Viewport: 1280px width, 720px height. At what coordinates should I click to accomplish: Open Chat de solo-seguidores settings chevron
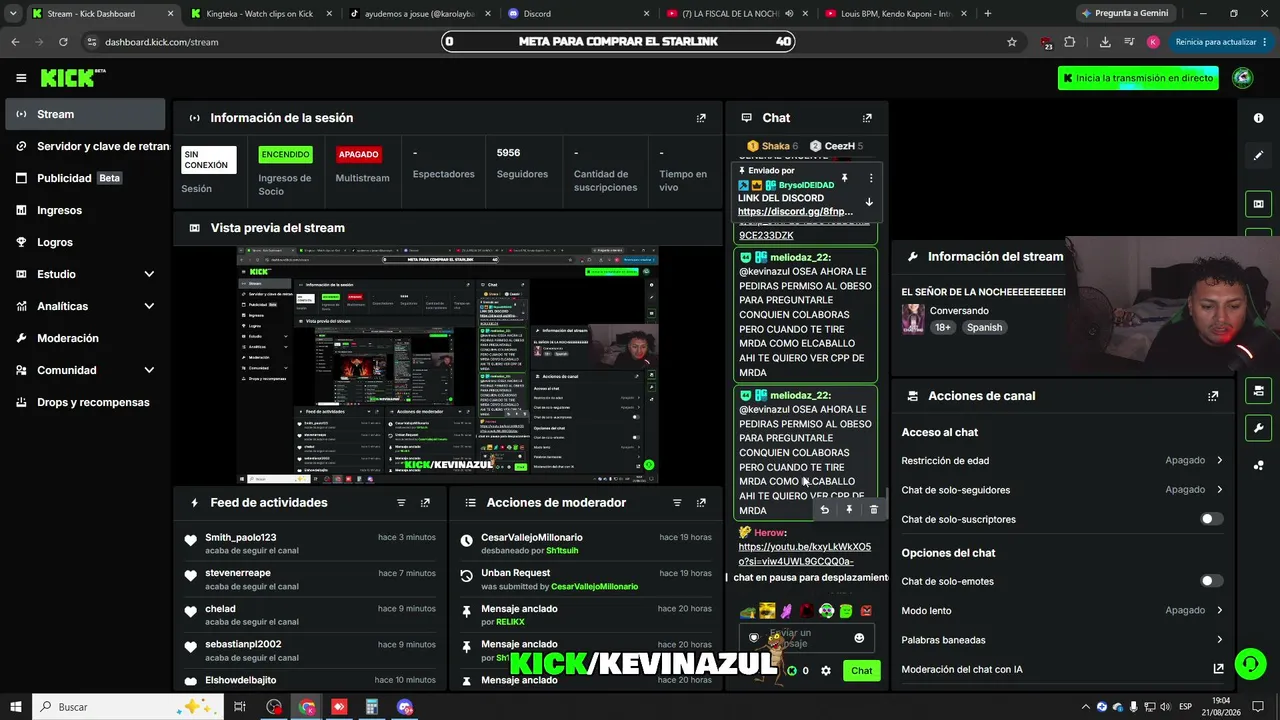coord(1219,489)
